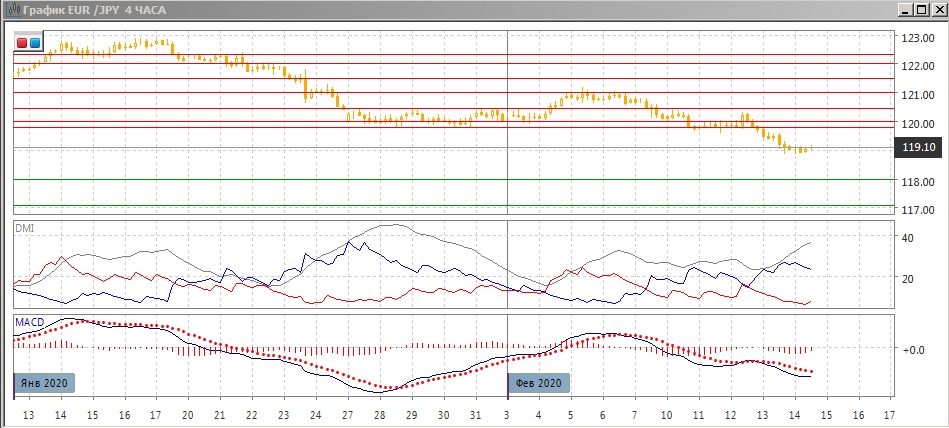
Task: Click the red square button on chart
Action: tap(22, 43)
